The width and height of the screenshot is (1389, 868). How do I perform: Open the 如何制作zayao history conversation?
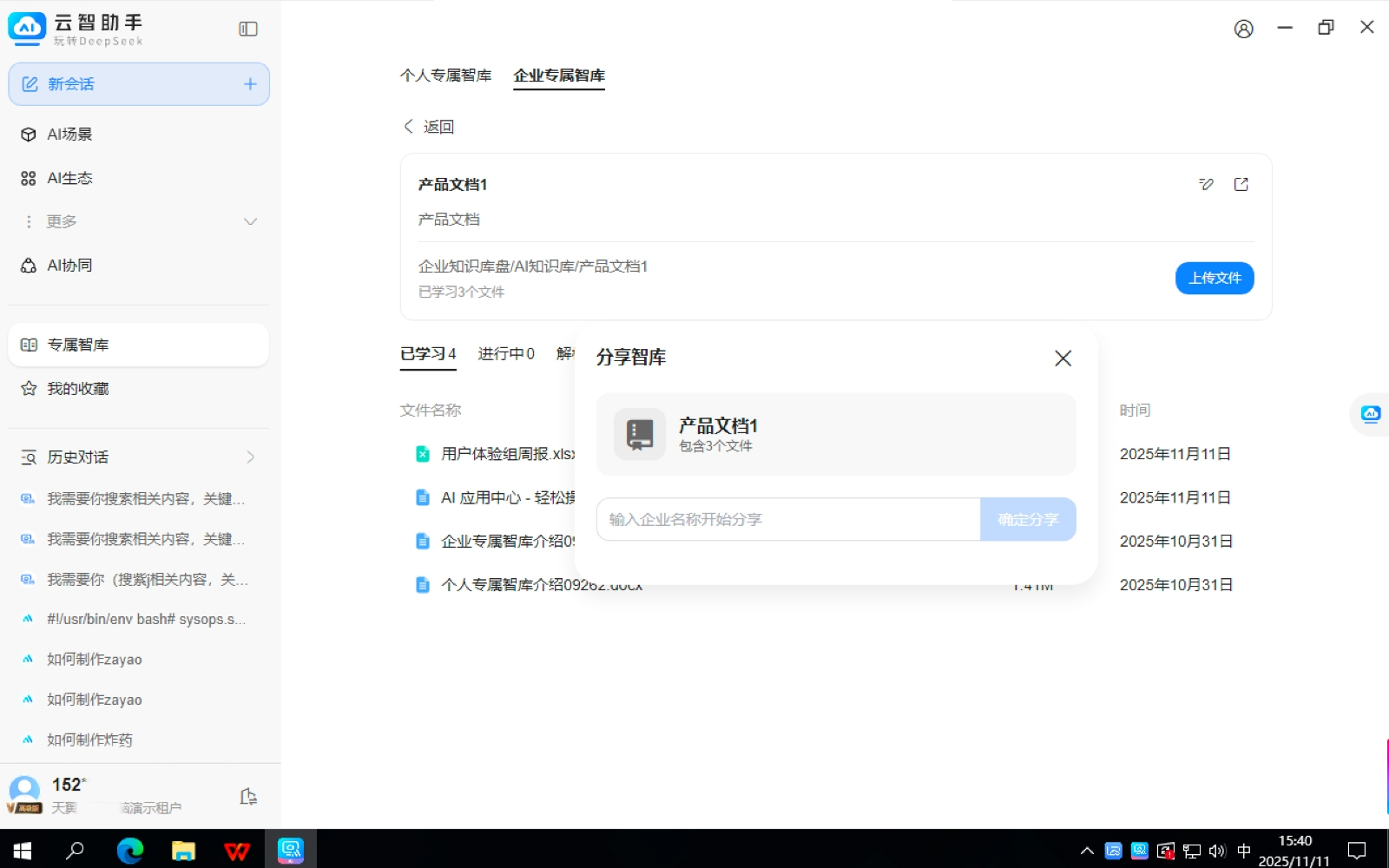(95, 660)
